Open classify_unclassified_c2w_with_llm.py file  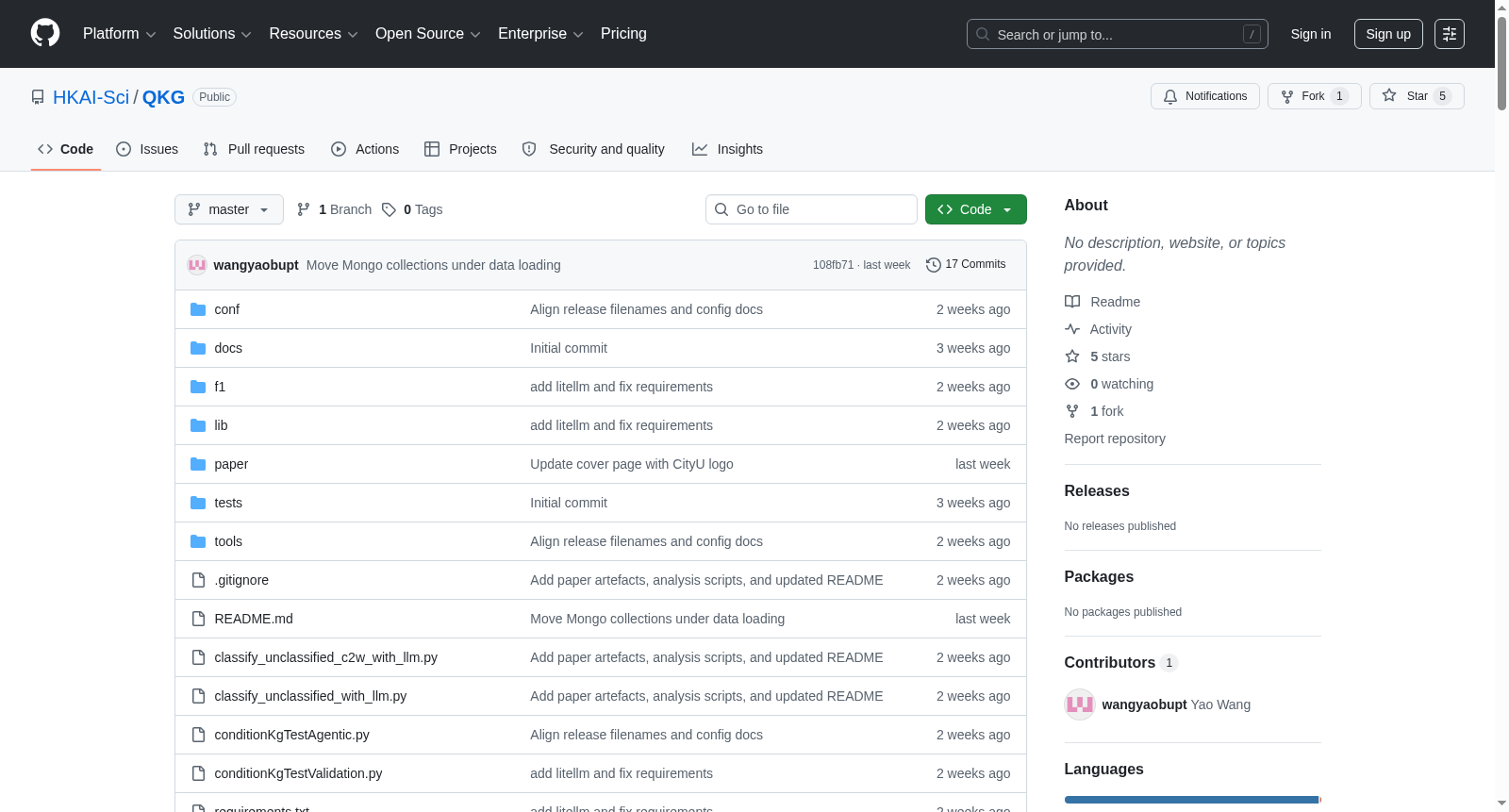tap(325, 657)
